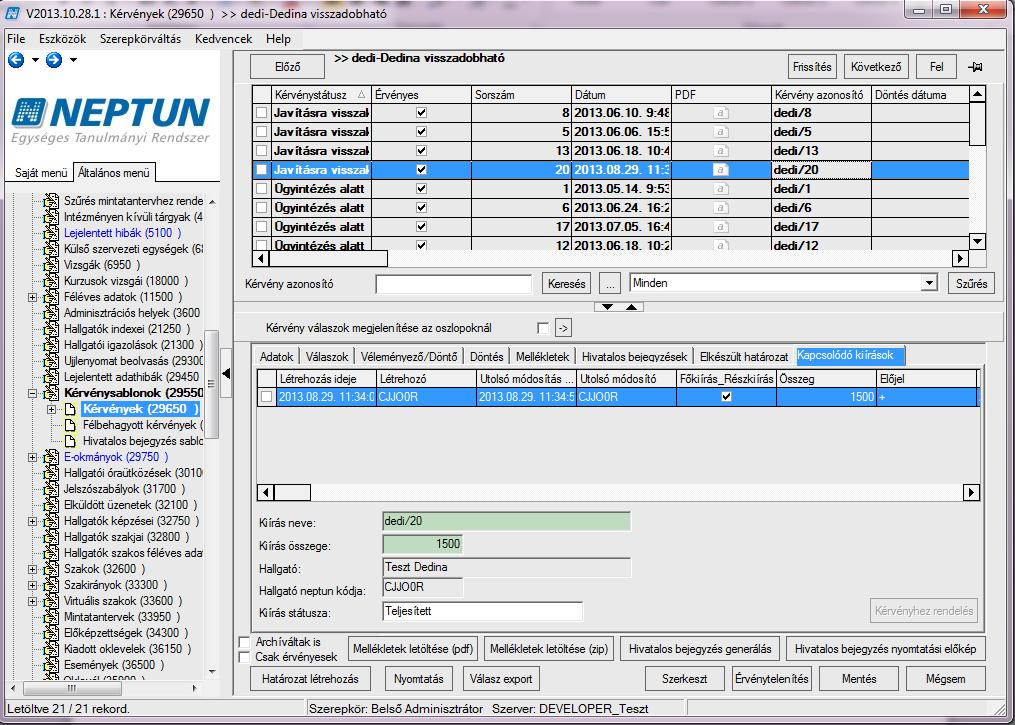Screen dimensions: 1015x725
Task: Click the Jelszószabályok tree icon
Action: (x=51, y=489)
